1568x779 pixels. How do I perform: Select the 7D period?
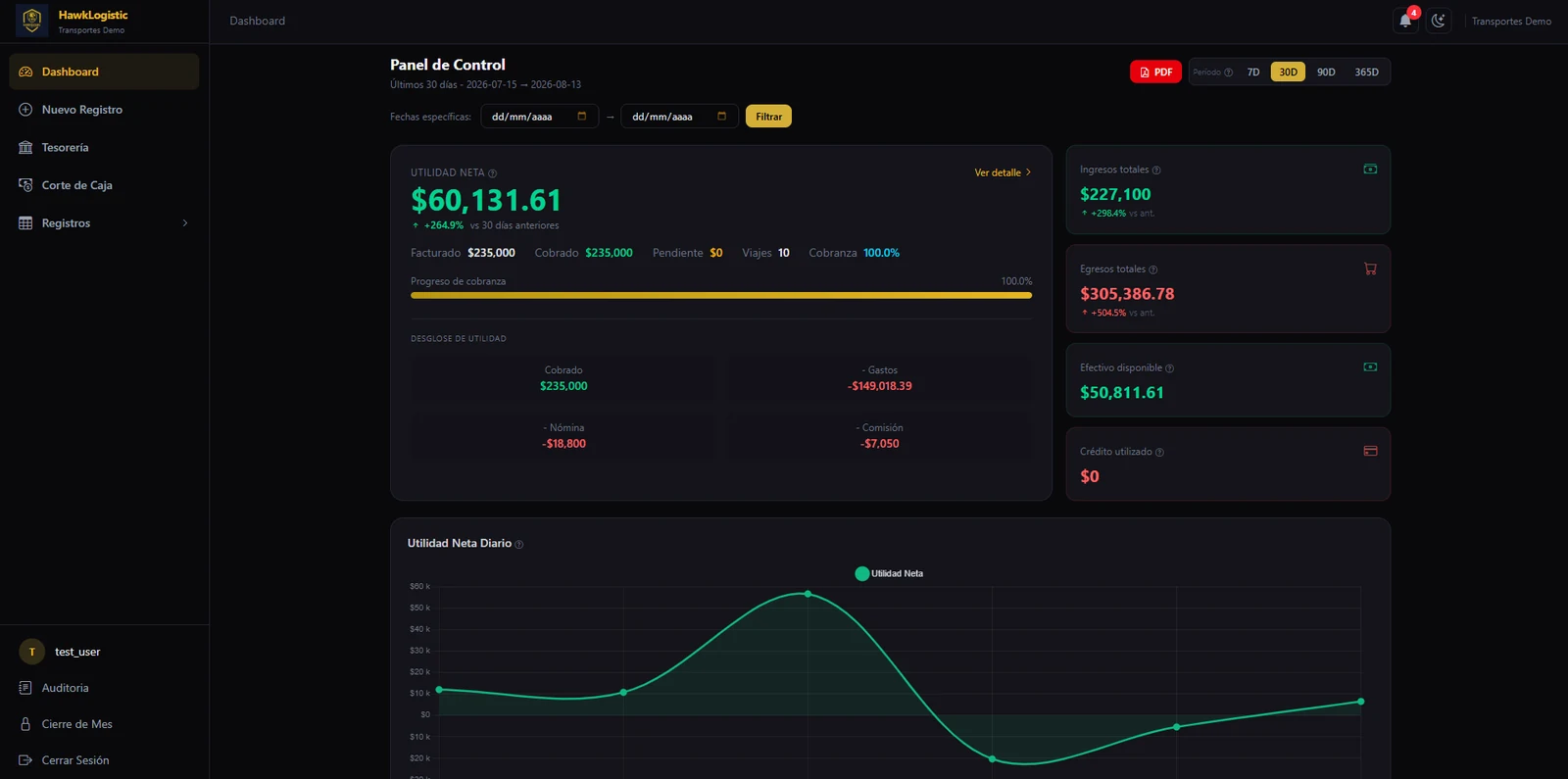1253,72
